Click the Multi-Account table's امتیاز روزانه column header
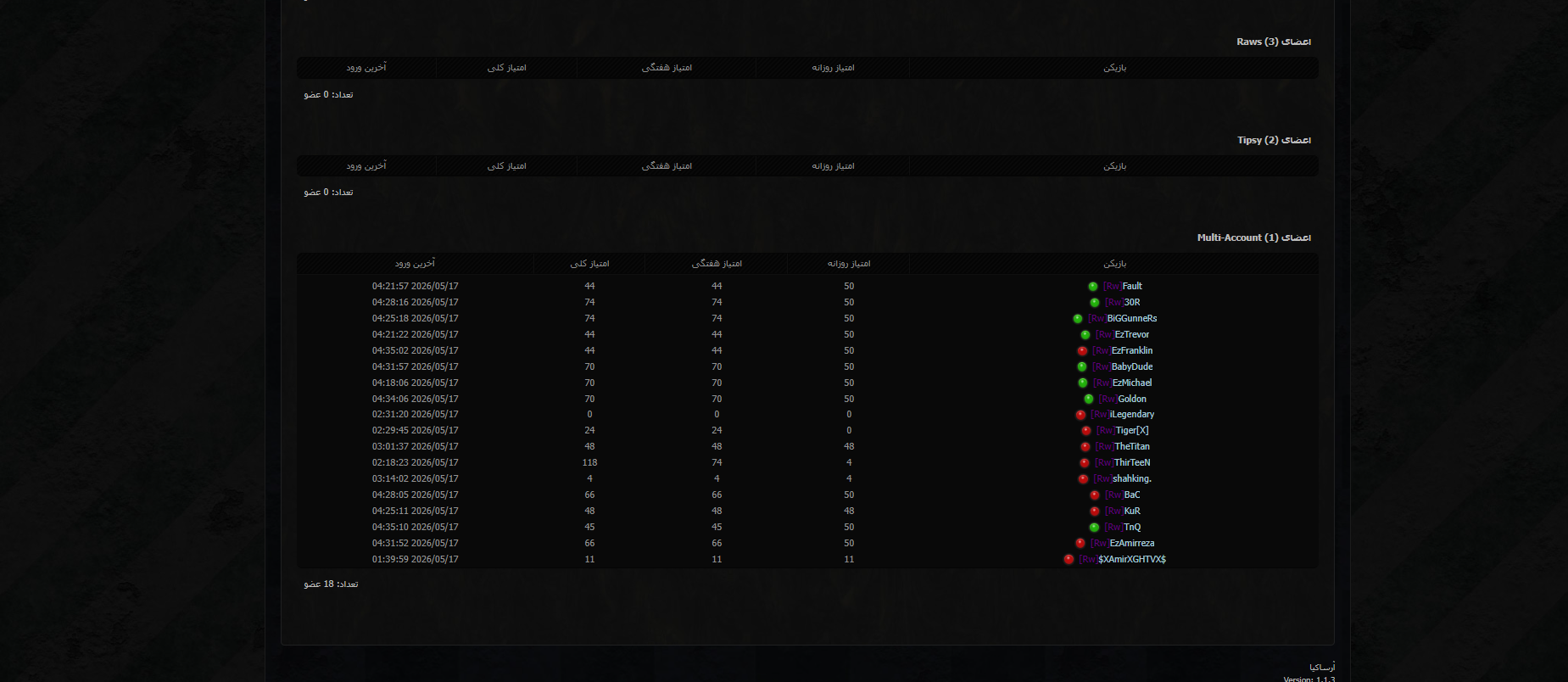1568x682 pixels. tap(849, 263)
